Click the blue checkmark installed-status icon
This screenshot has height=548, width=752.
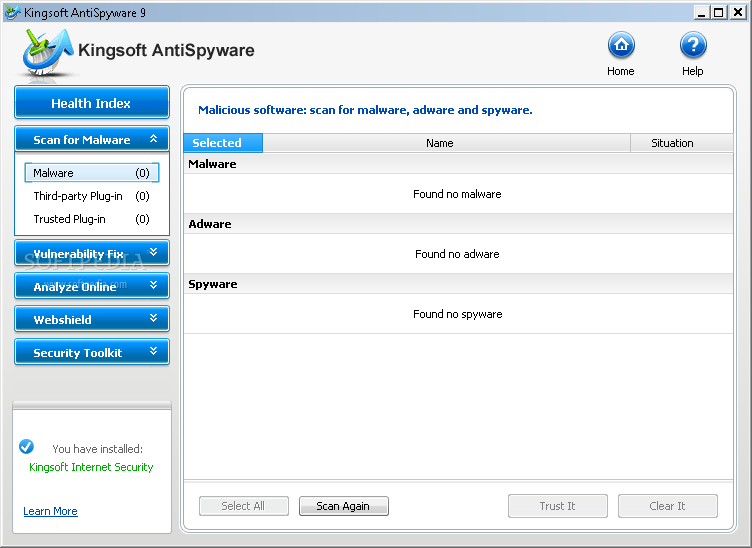click(x=26, y=446)
